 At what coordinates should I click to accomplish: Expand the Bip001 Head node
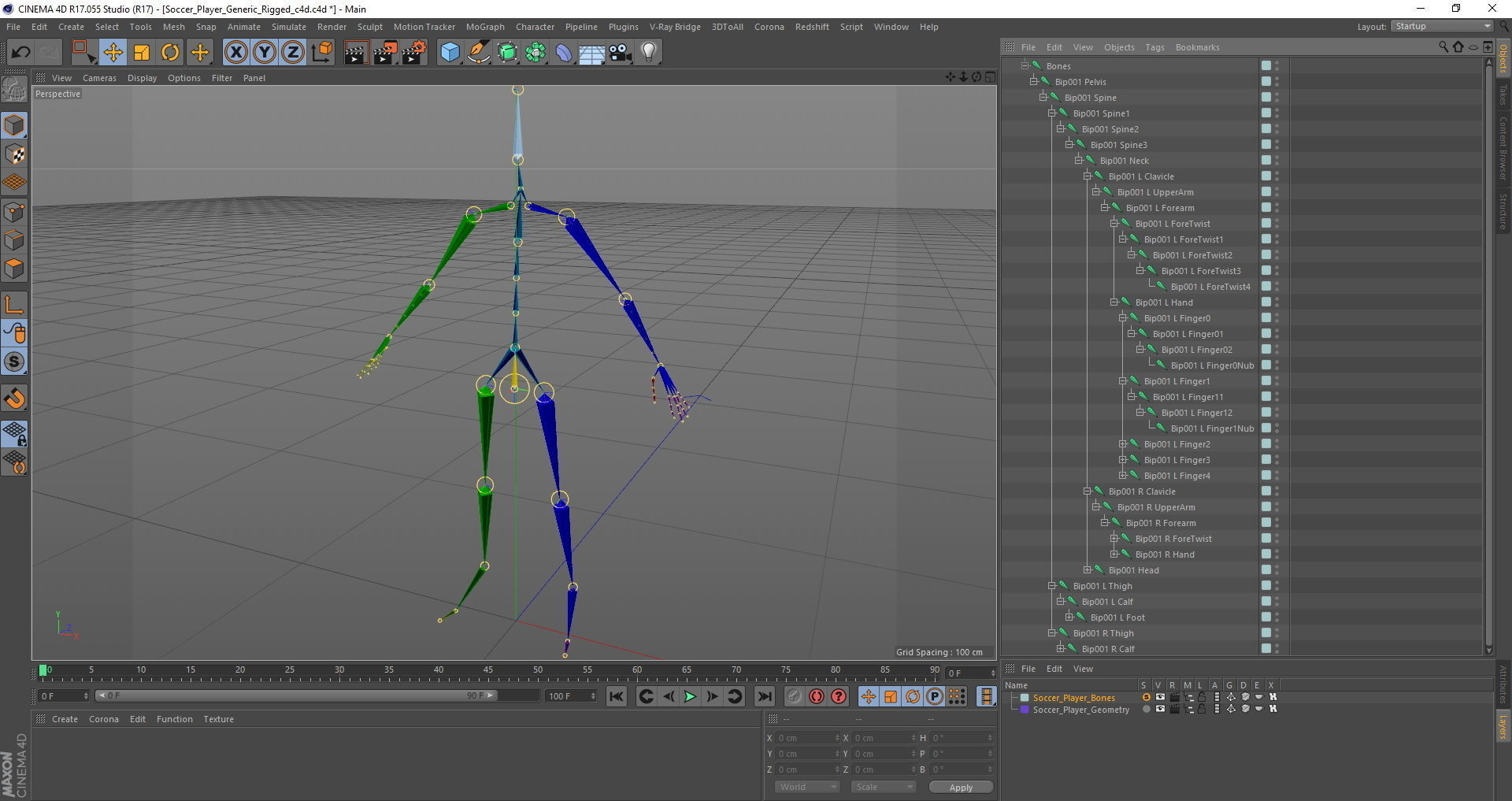[1088, 569]
